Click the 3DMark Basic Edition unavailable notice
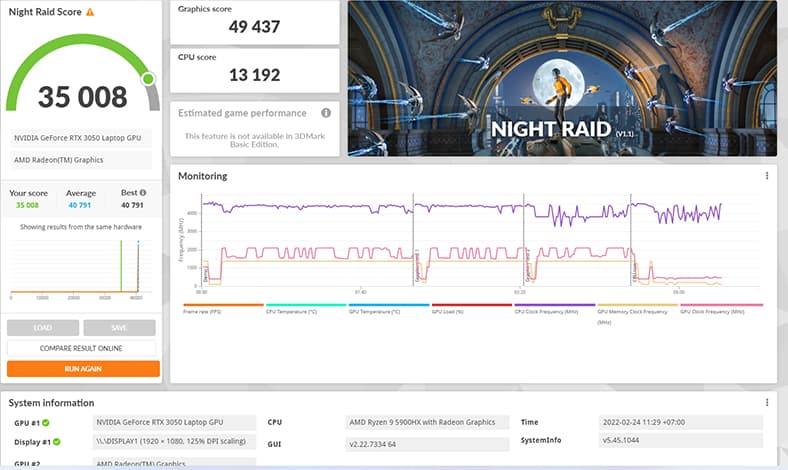Viewport: 788px width, 470px height. tap(254, 140)
